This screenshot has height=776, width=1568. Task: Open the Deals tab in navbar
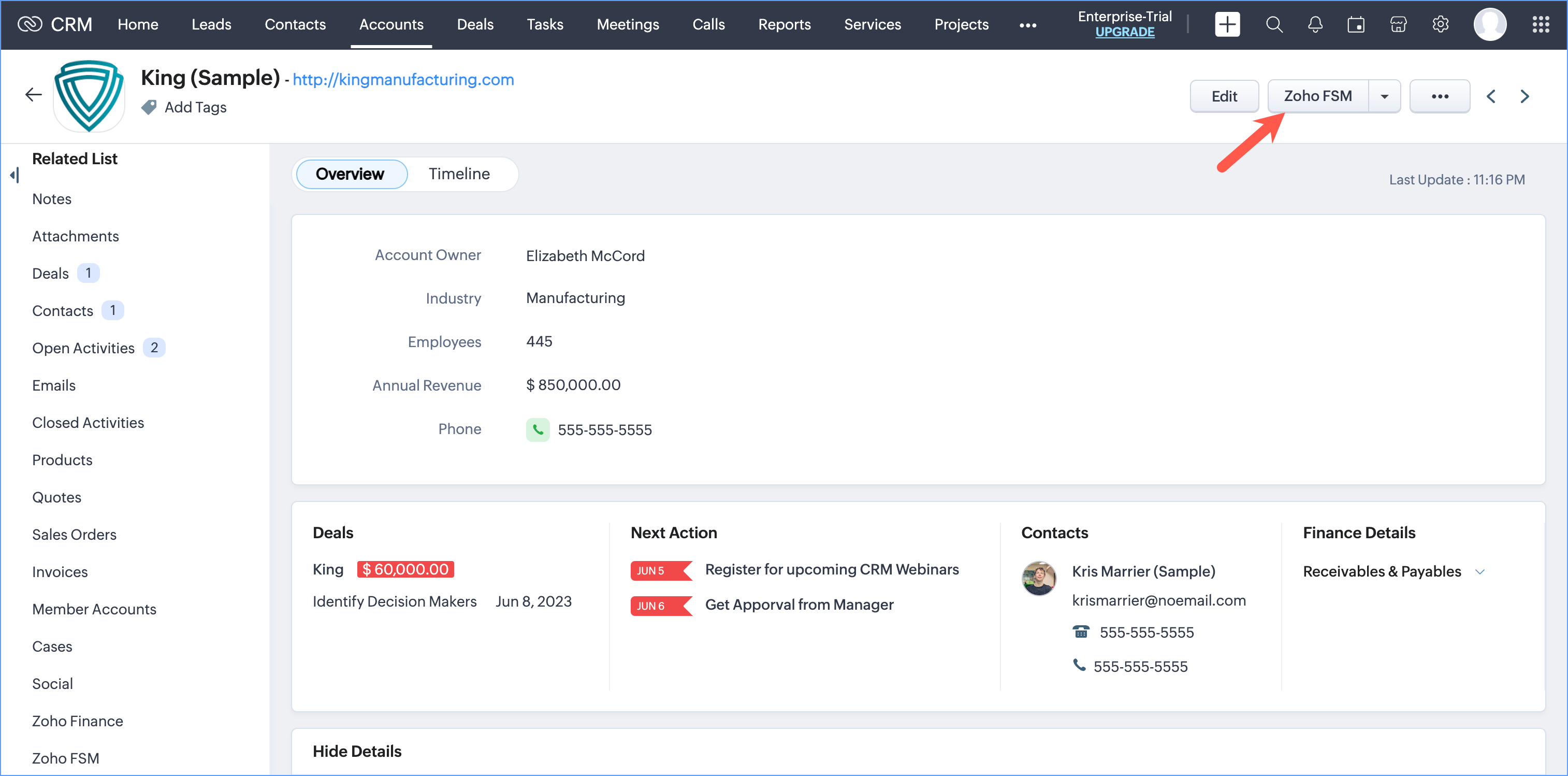click(x=475, y=24)
